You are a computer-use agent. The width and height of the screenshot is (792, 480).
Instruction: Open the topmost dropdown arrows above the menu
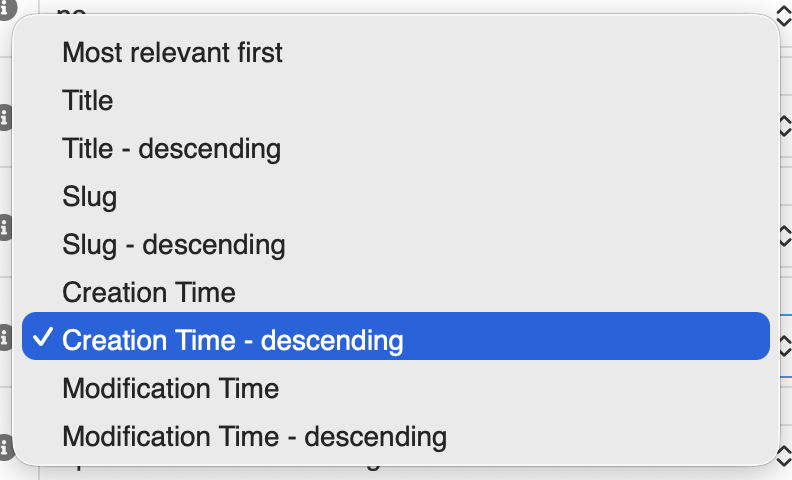784,14
